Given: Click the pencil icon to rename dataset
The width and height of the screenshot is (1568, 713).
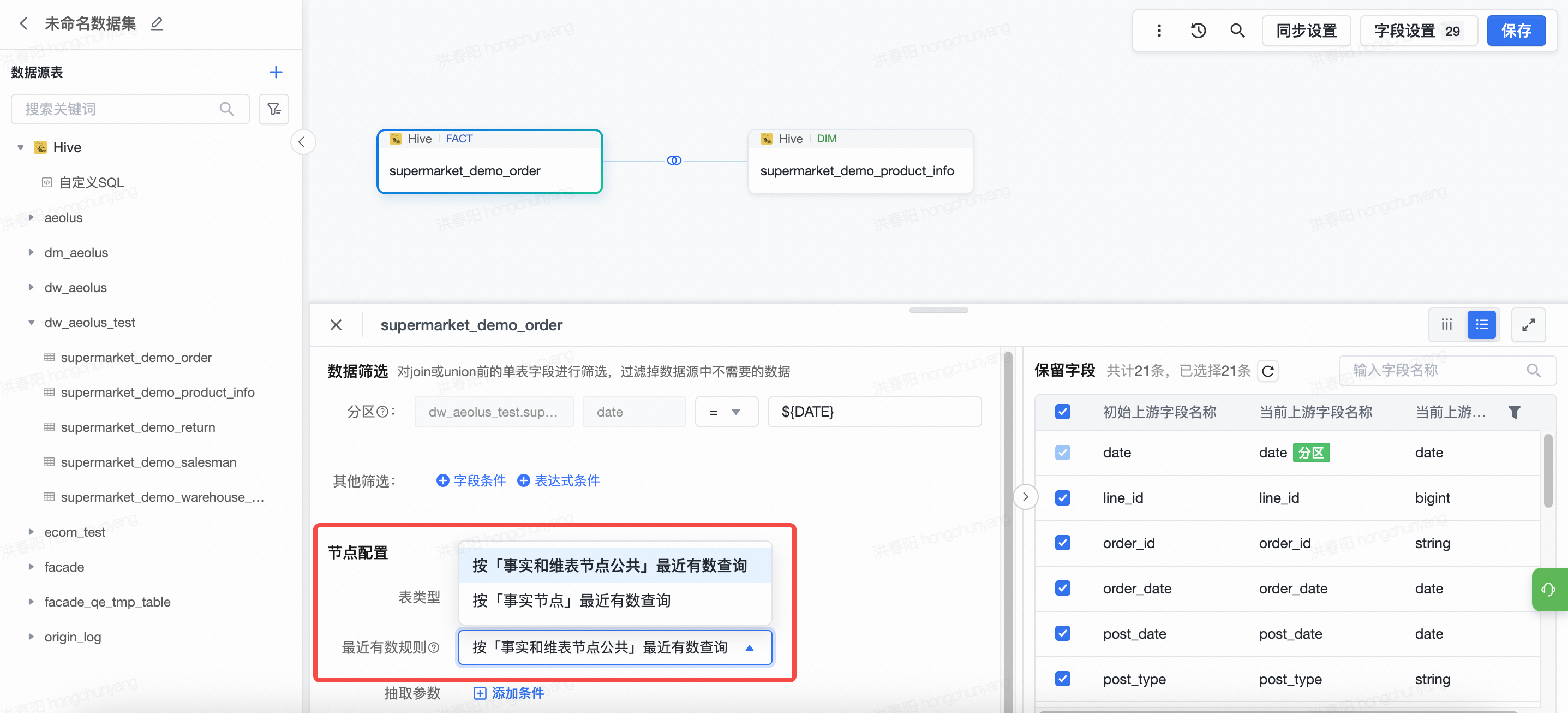Looking at the screenshot, I should click(157, 23).
